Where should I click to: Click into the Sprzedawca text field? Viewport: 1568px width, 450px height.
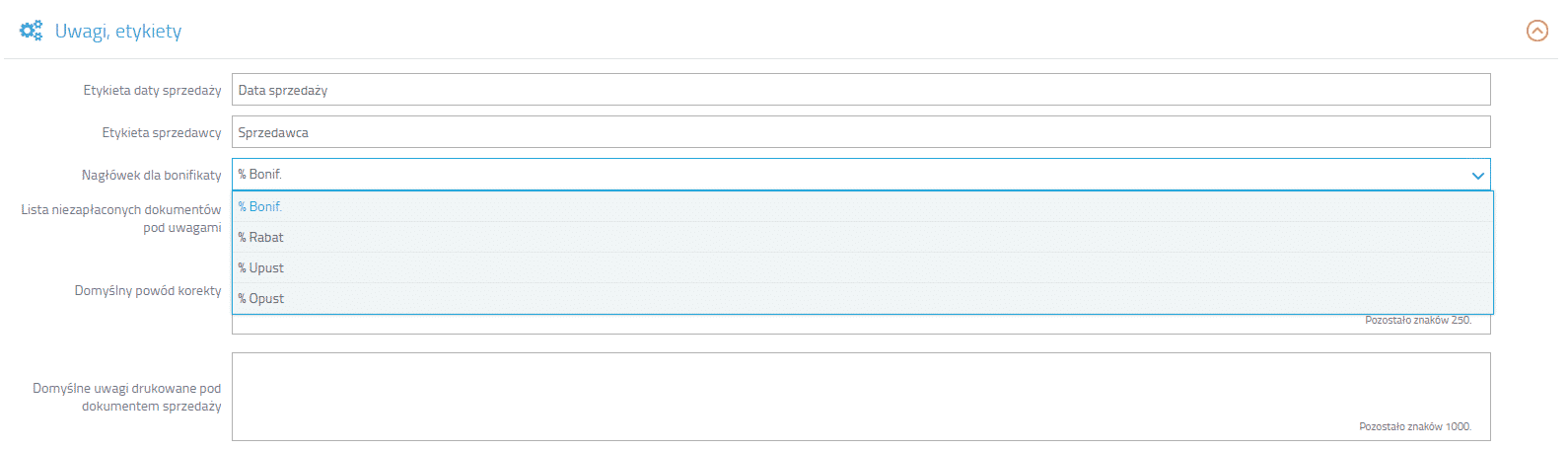point(860,132)
